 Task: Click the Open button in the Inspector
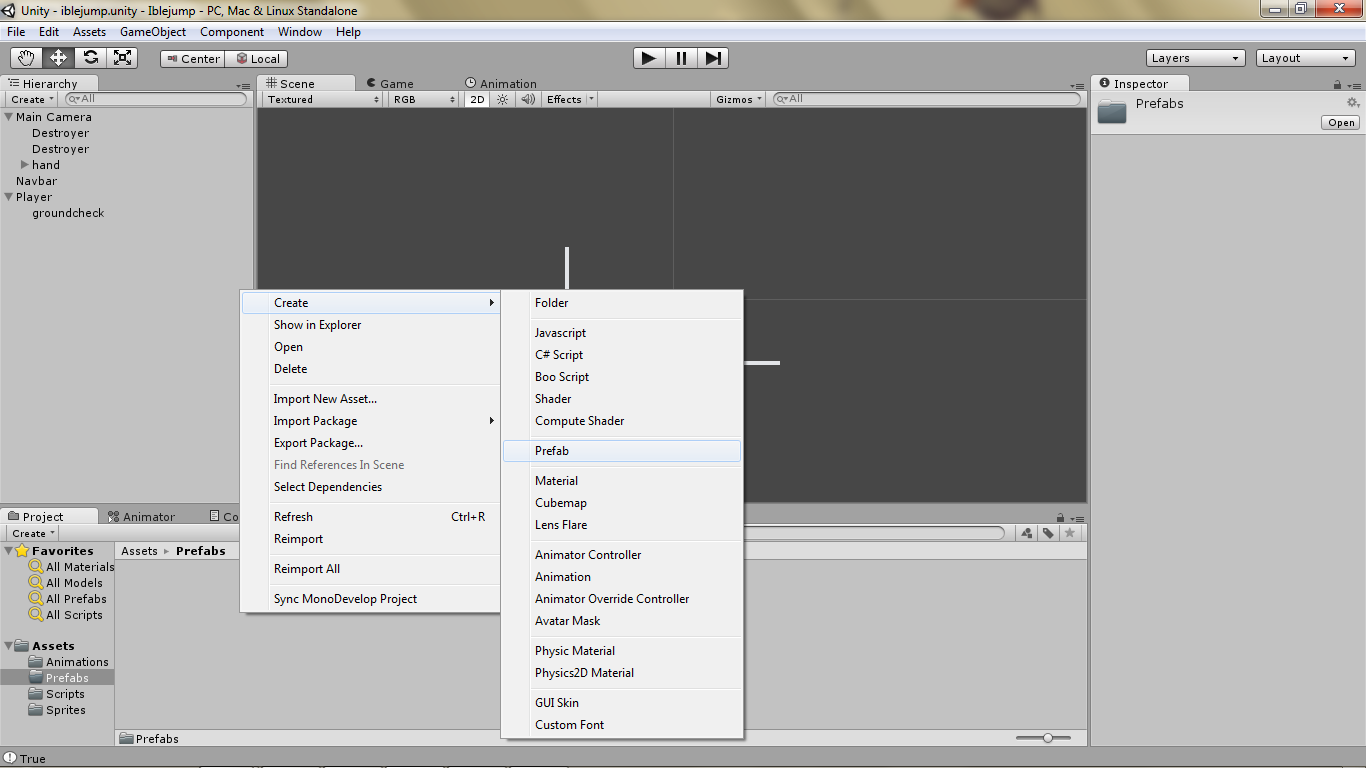(1339, 122)
